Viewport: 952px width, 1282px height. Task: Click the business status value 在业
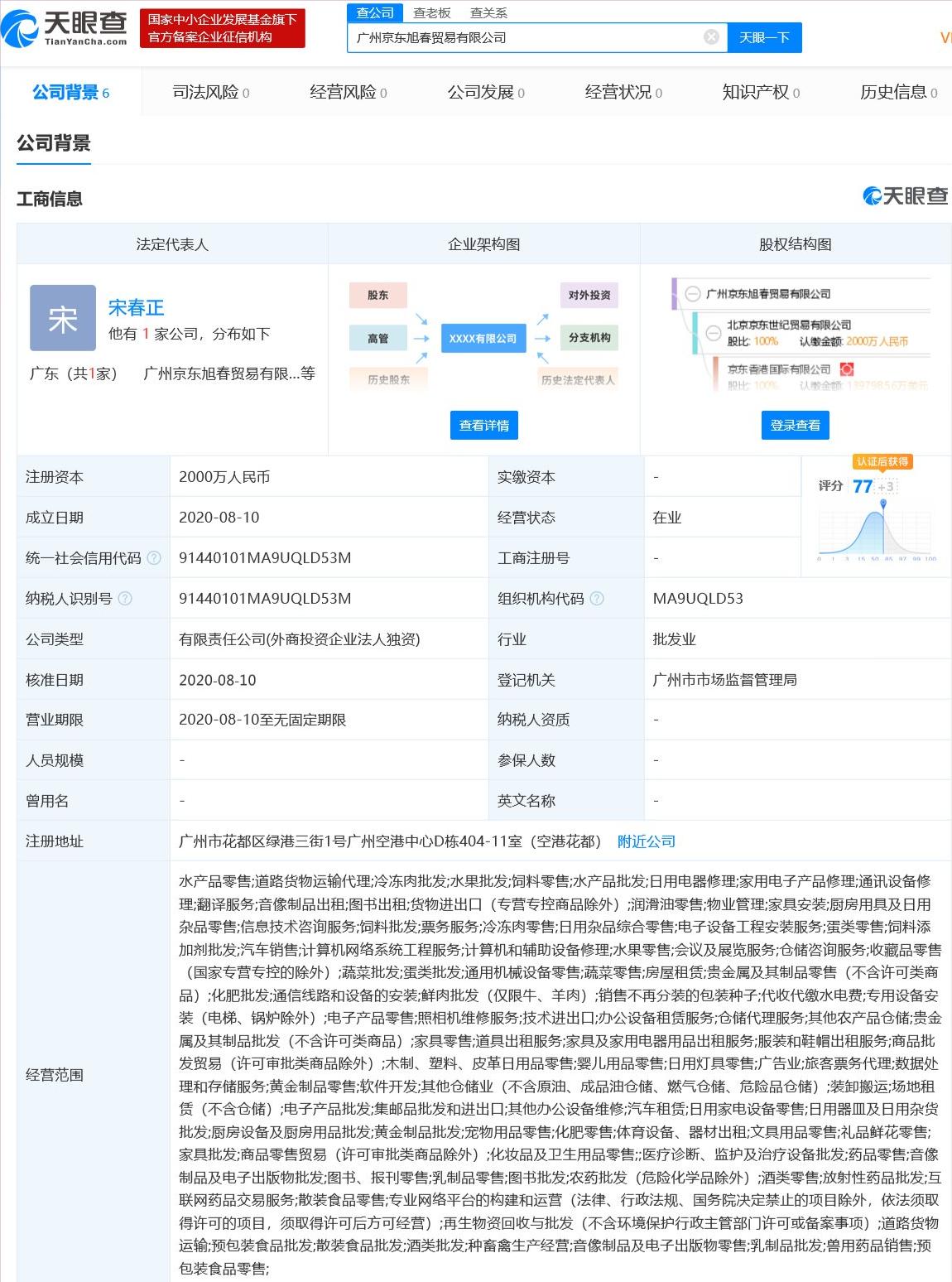(667, 518)
